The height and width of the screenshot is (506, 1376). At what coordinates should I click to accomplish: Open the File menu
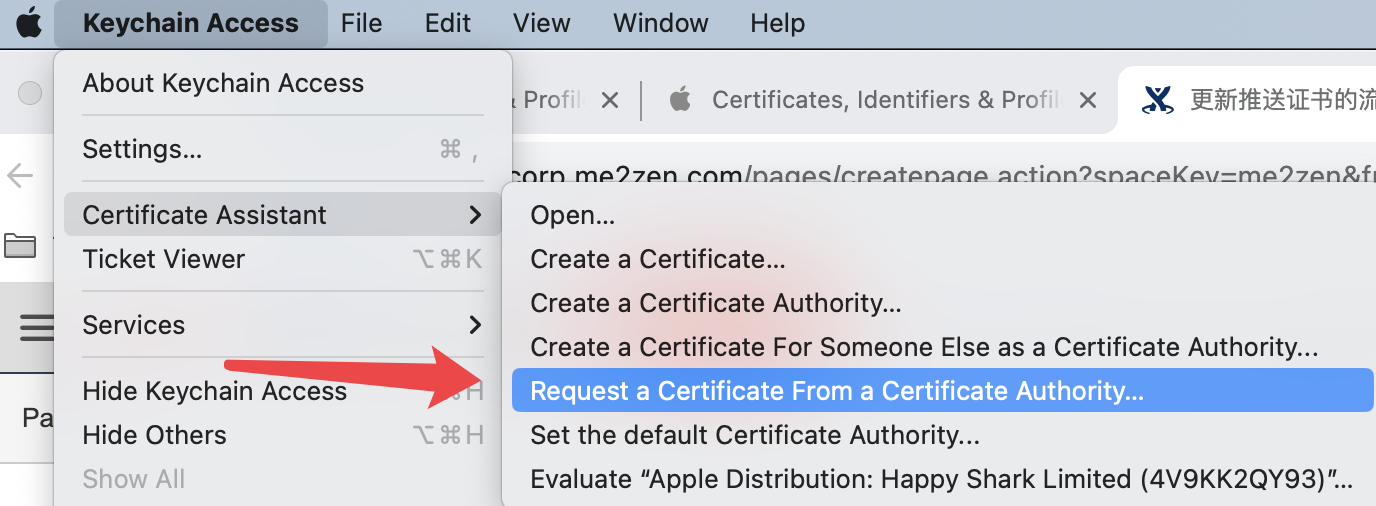coord(361,23)
